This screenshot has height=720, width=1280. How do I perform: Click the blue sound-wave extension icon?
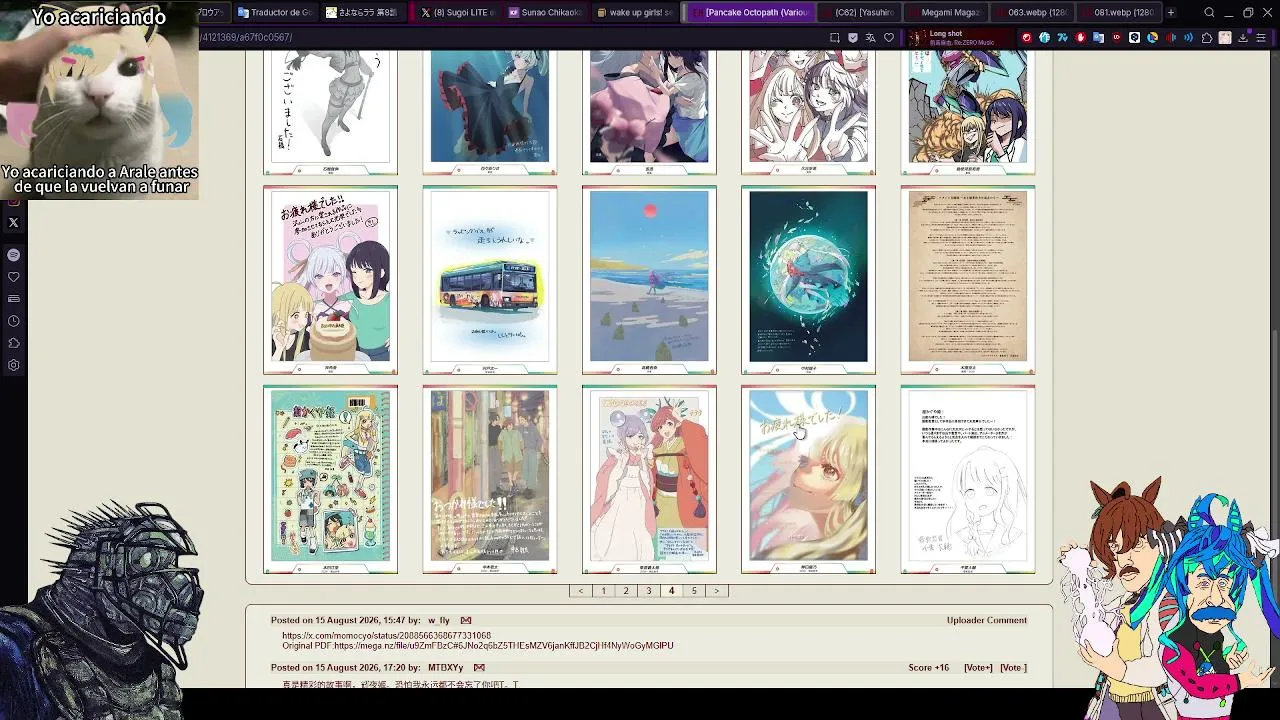1189,38
